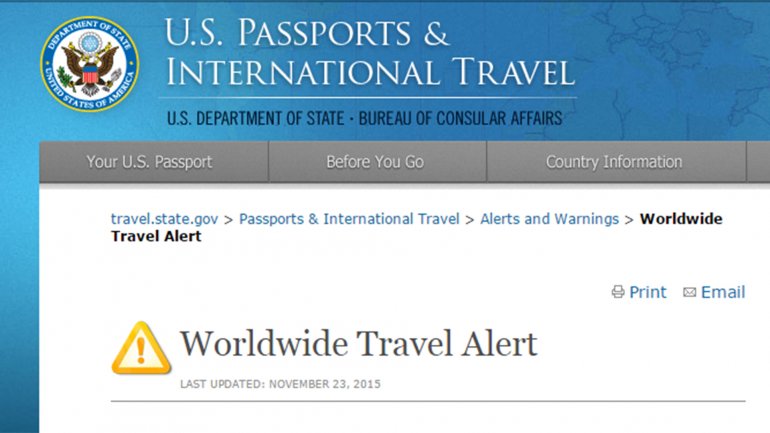
Task: Click the printer icon beside Print
Action: [x=618, y=292]
